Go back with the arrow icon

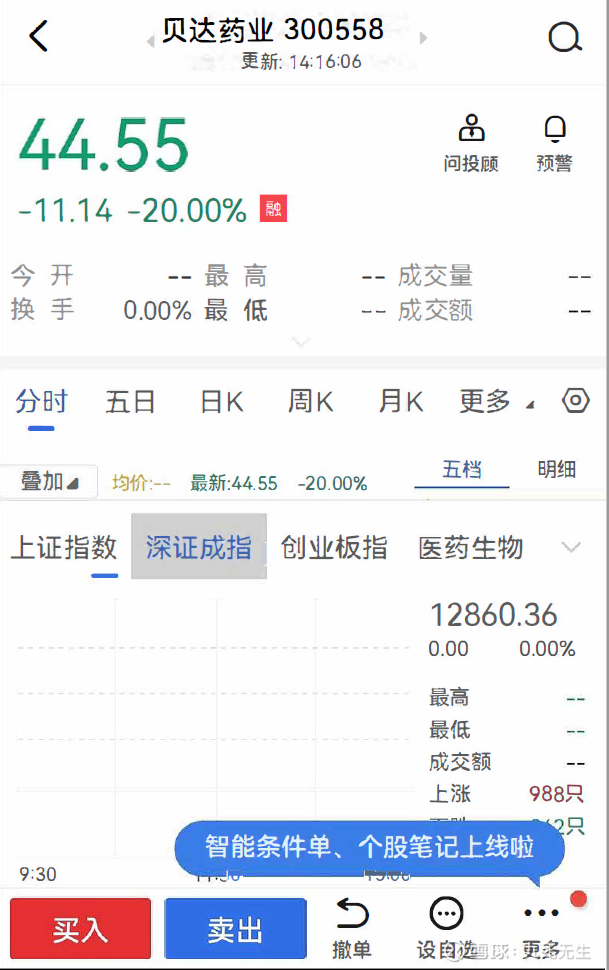38,36
